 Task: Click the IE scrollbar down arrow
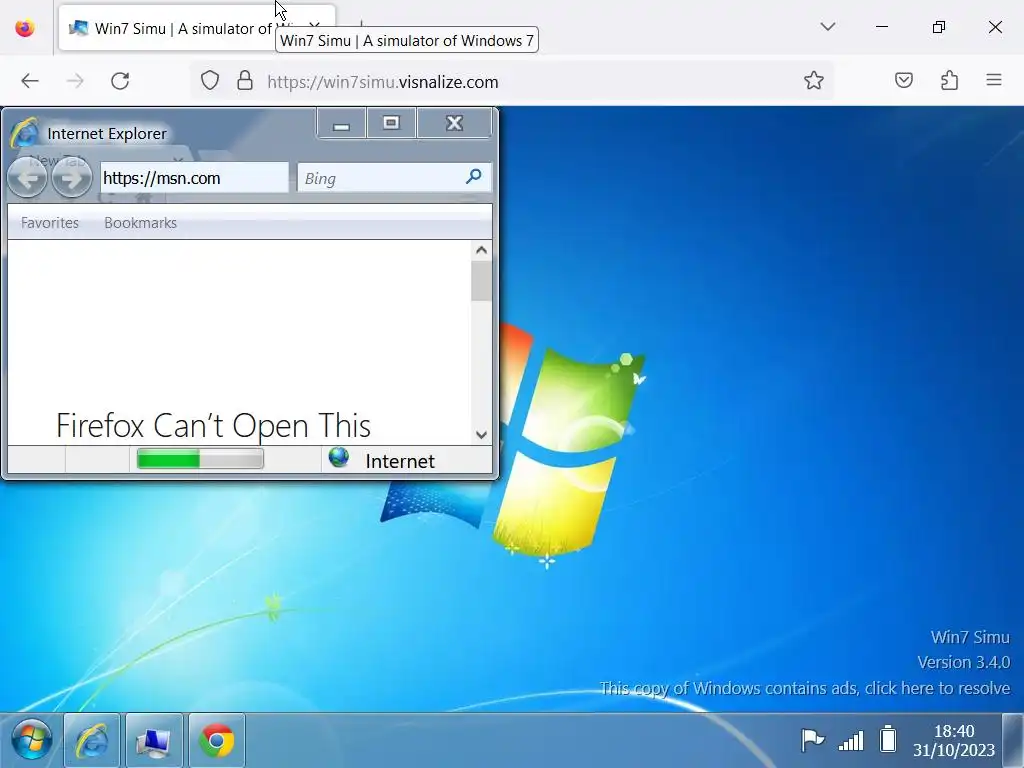point(481,434)
